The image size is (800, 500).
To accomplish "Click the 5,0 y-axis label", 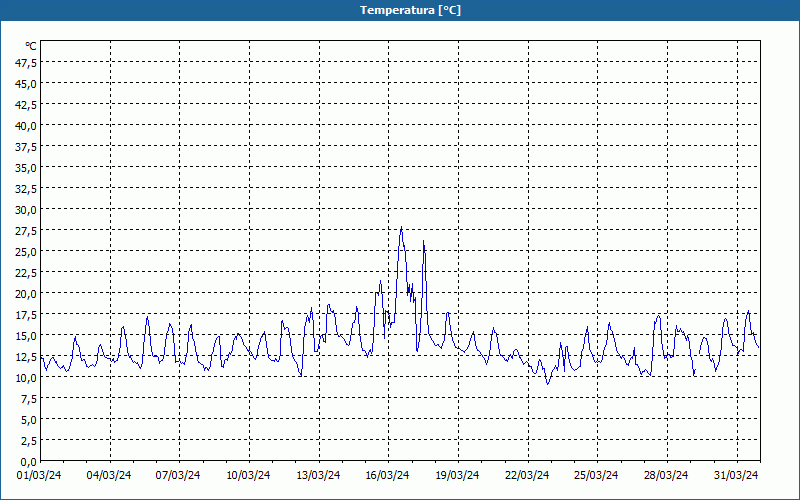I will pyautogui.click(x=29, y=420).
